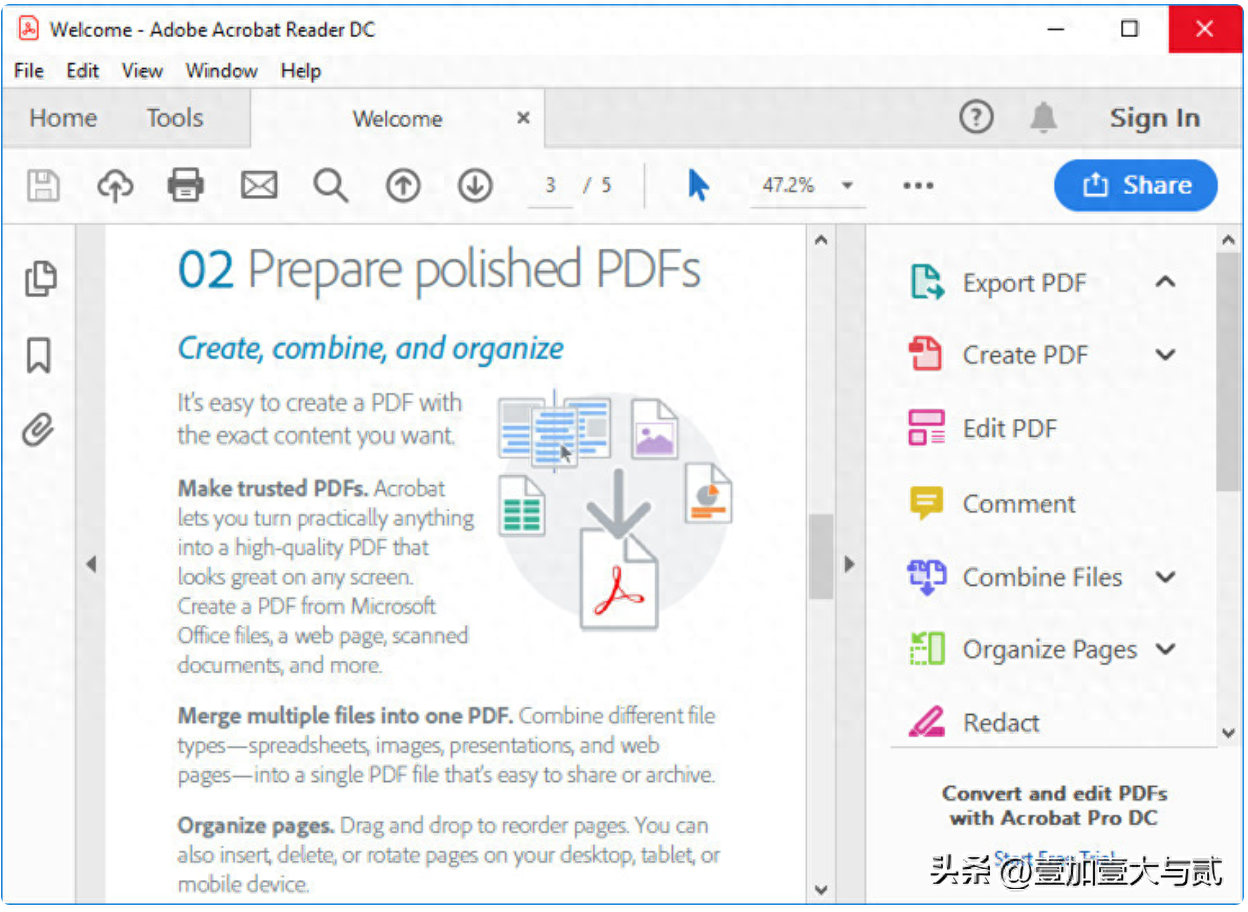Click the Redact label

point(1001,723)
